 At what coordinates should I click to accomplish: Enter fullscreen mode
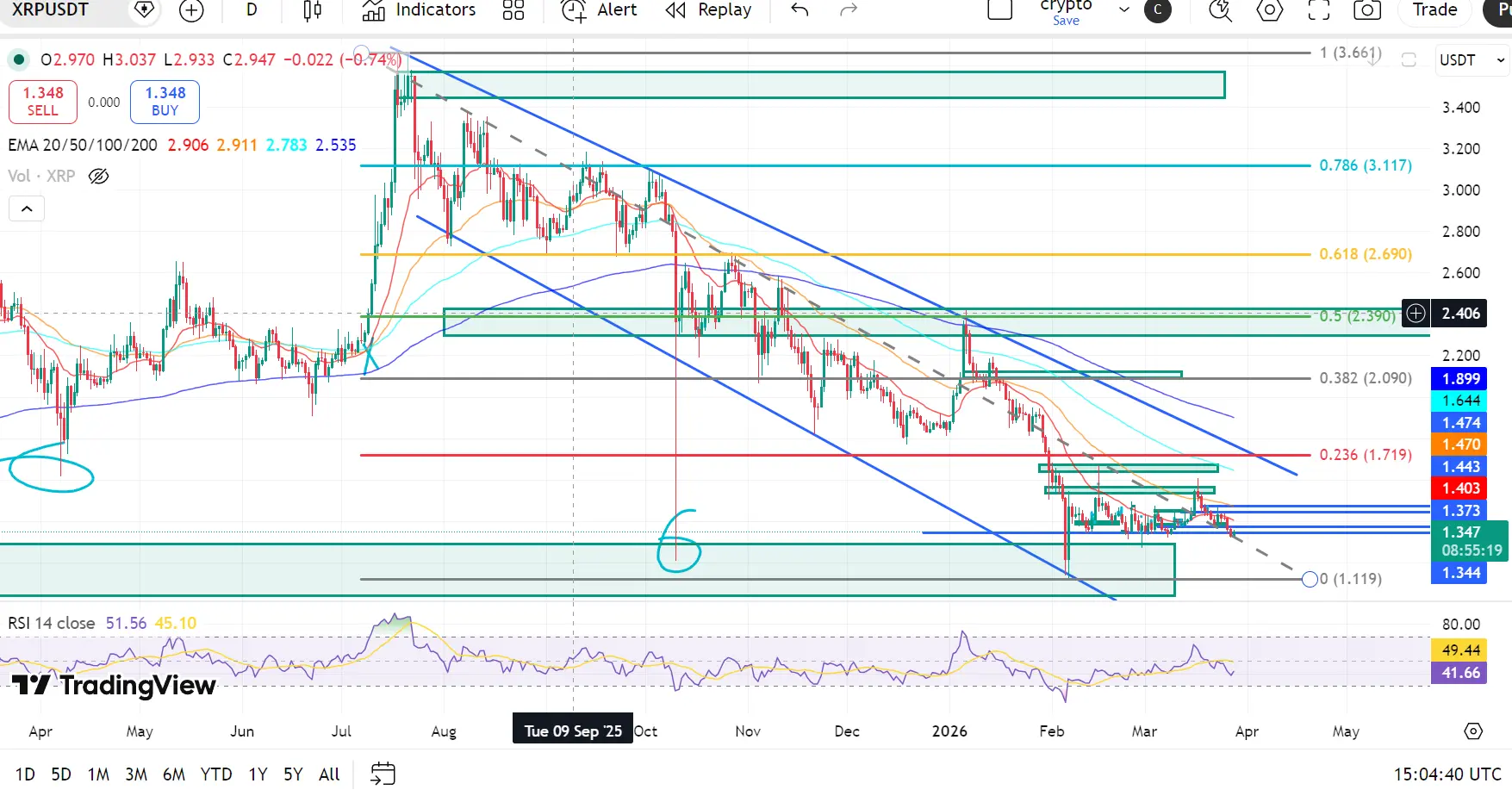pyautogui.click(x=1318, y=10)
